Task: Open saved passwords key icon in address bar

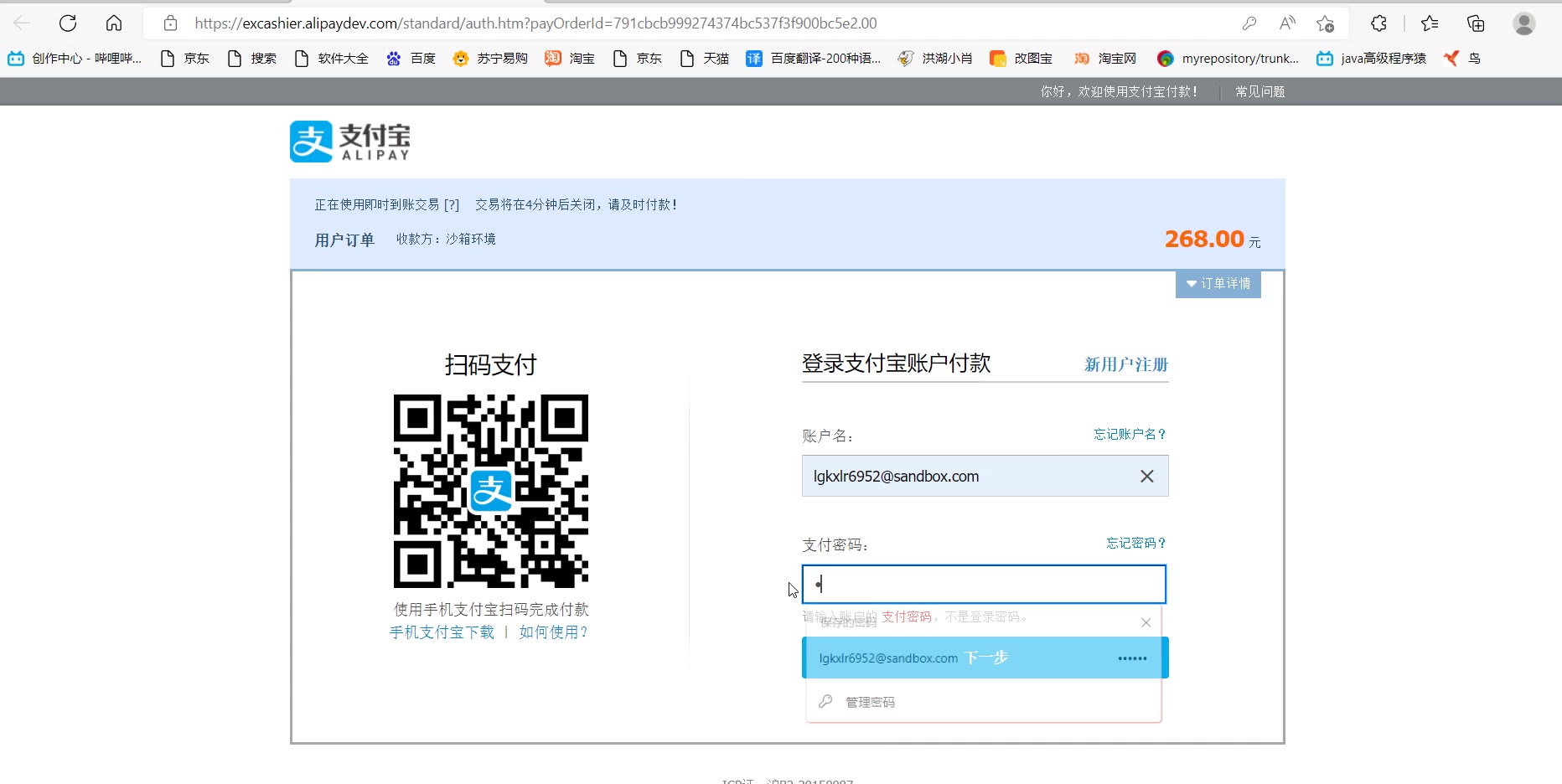Action: [x=1249, y=23]
